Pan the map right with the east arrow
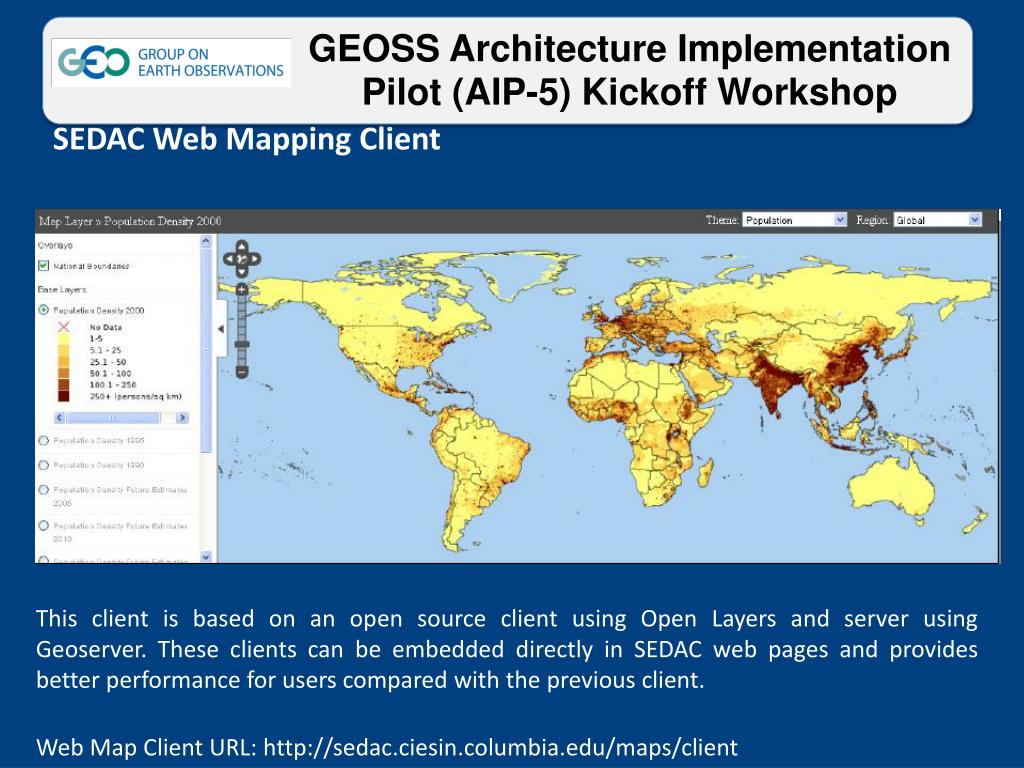 coord(255,259)
